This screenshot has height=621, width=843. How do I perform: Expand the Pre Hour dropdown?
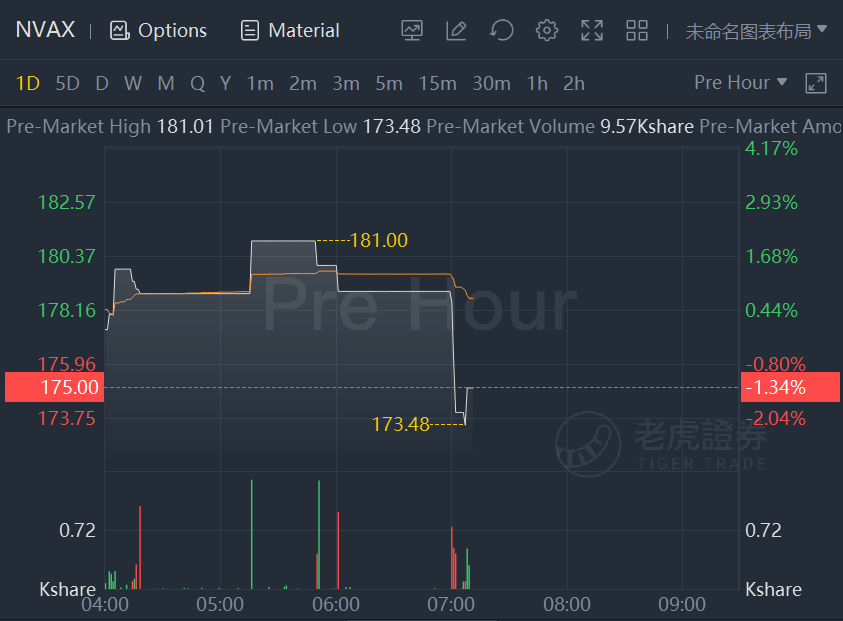click(x=740, y=82)
